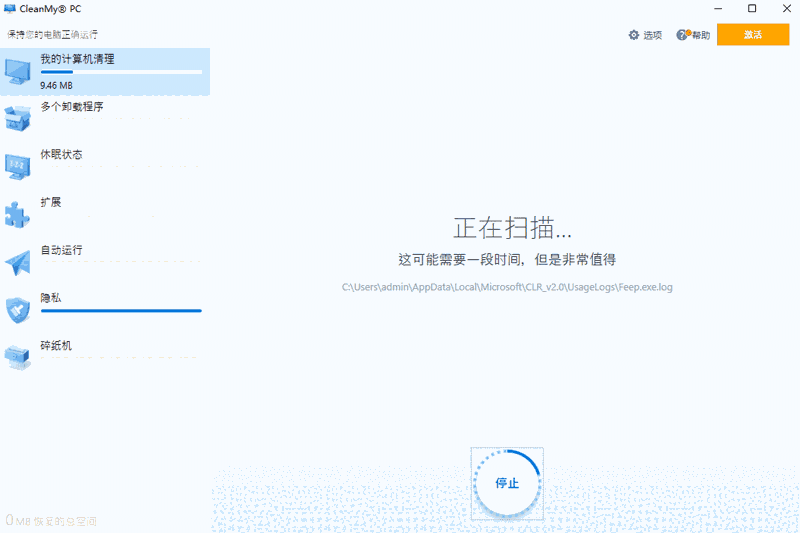
Task: Click the scanned Feep.exe.log file path
Action: [507, 287]
